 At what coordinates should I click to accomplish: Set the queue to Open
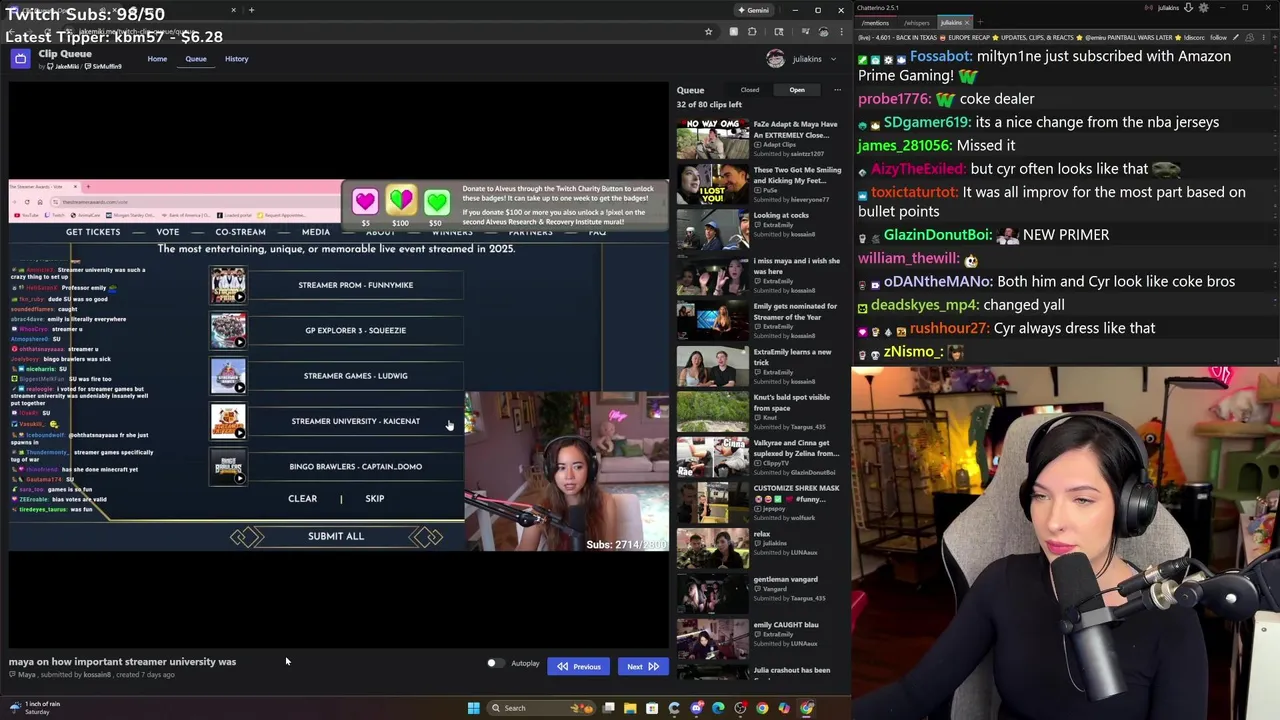(x=797, y=90)
